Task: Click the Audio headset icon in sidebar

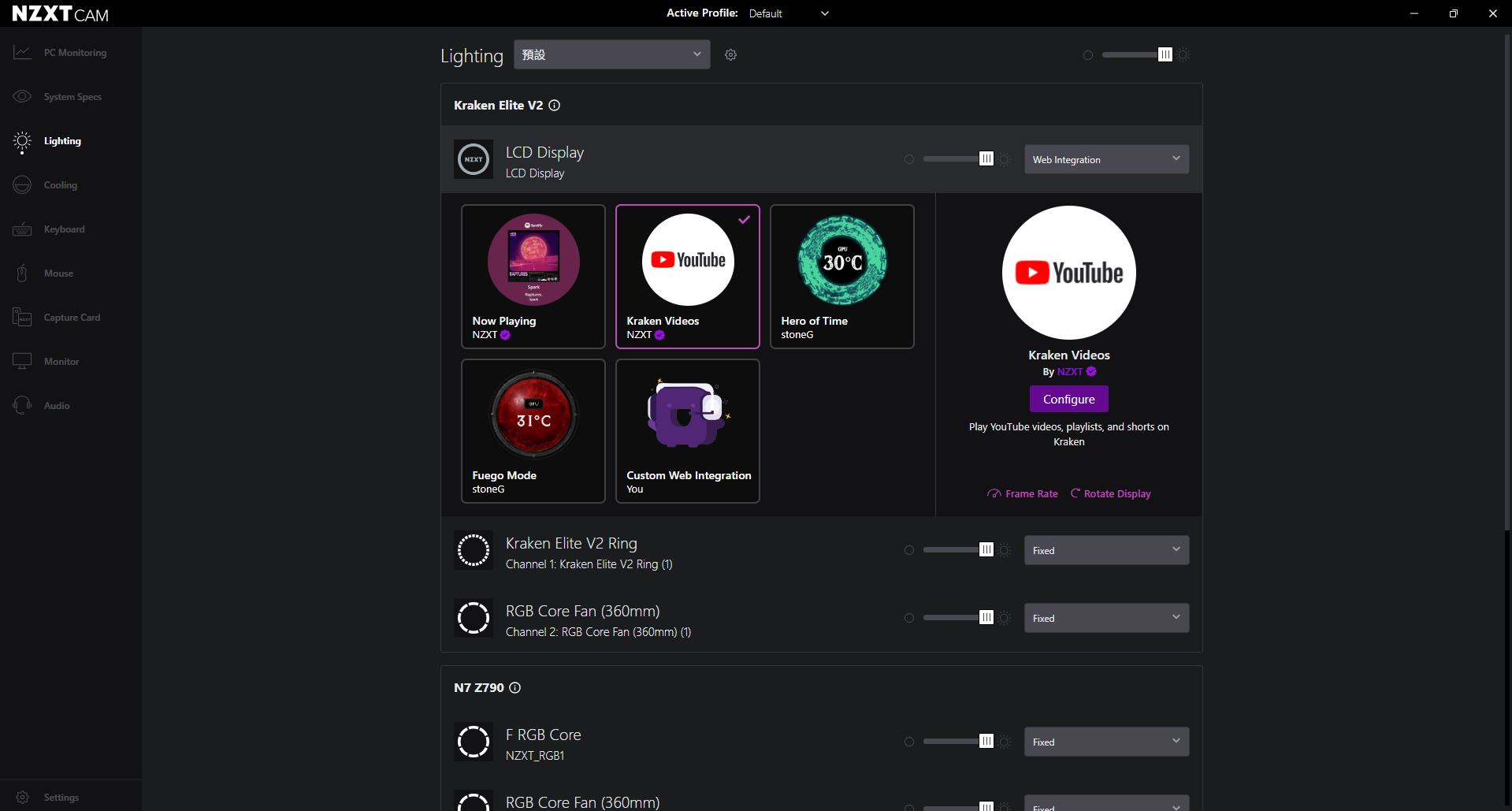Action: 22,406
